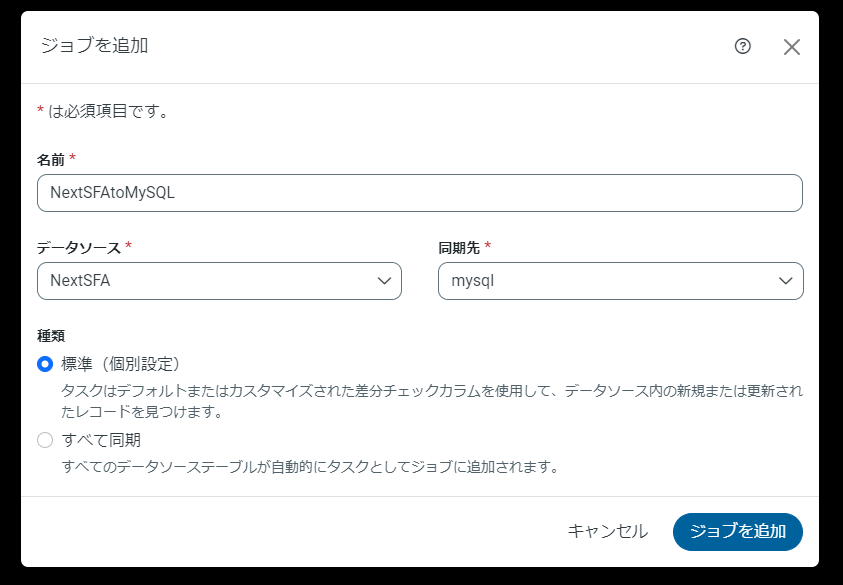Click the 標準（個別設定） option label text

click(x=121, y=364)
